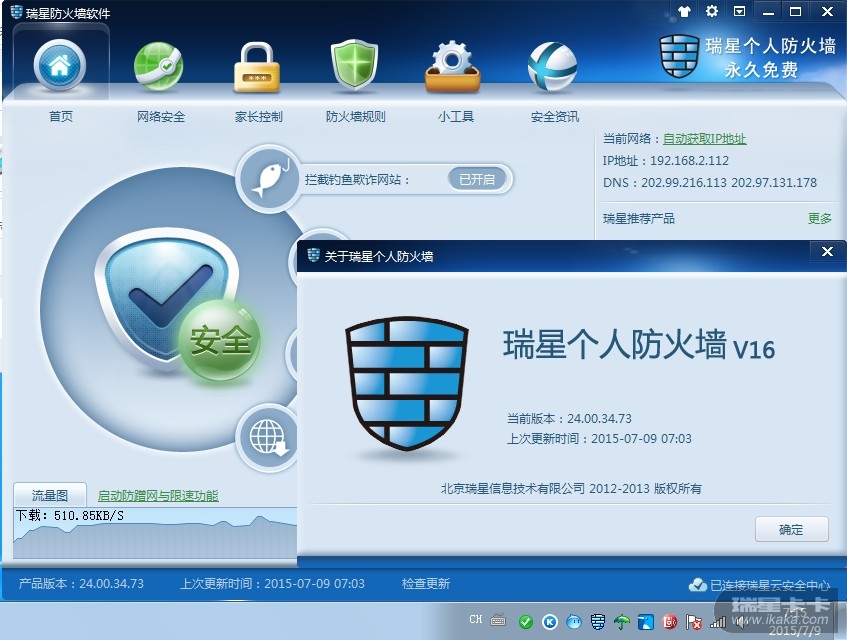Image resolution: width=847 pixels, height=640 pixels.
Task: Open 防火墙规则 green shield icon
Action: click(354, 65)
